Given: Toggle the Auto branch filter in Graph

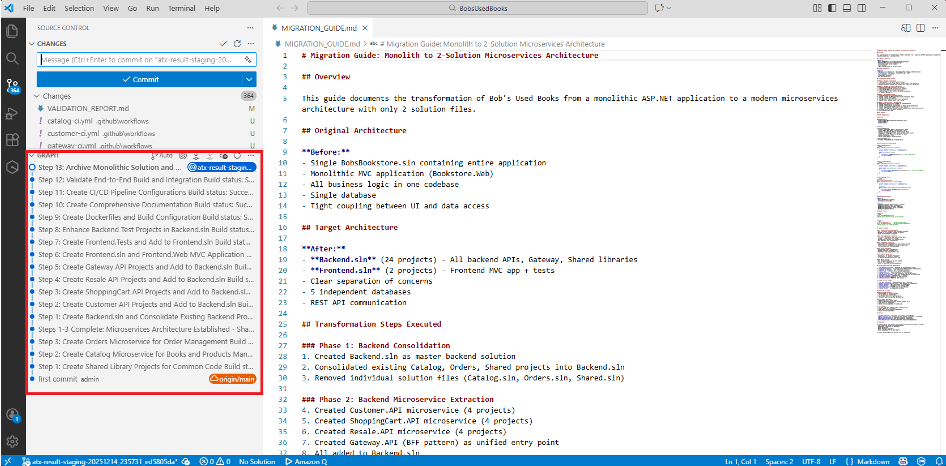Looking at the screenshot, I should point(161,156).
